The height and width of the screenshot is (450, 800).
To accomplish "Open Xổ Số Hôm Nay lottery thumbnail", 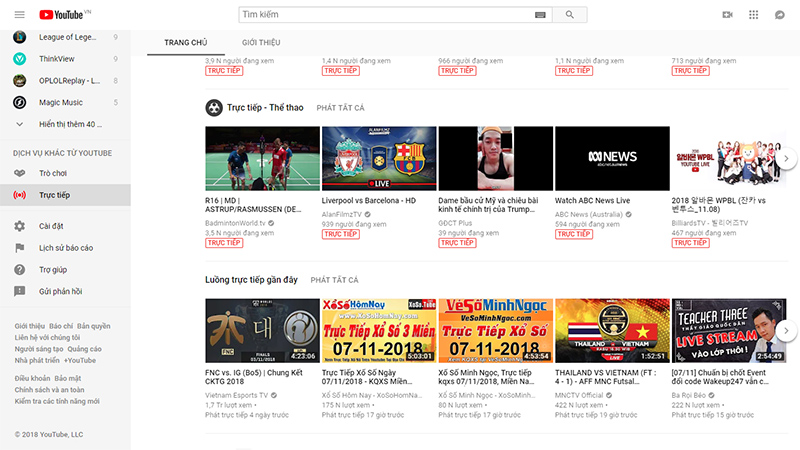I will (x=379, y=331).
